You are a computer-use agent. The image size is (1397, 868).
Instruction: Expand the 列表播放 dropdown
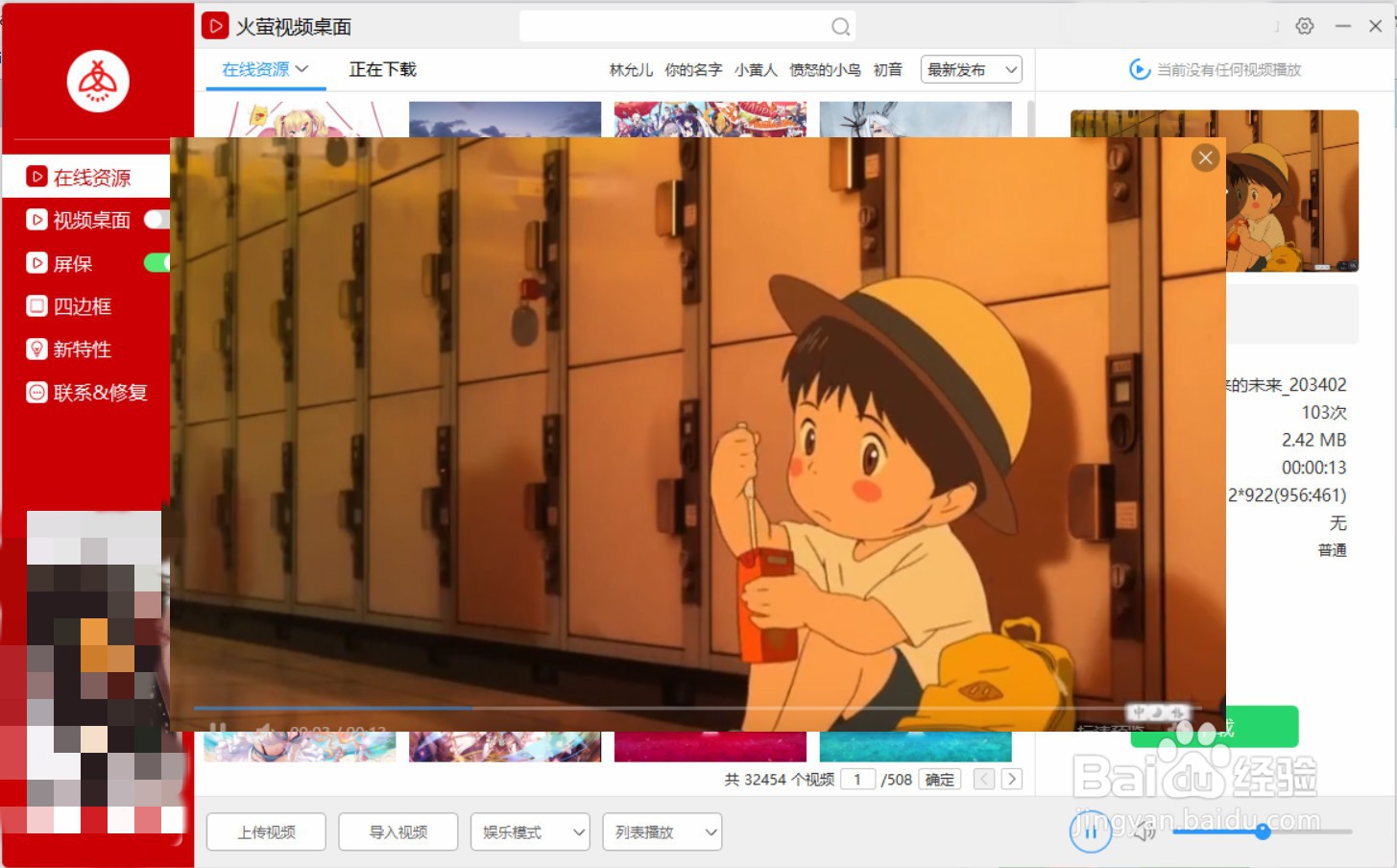(x=662, y=832)
